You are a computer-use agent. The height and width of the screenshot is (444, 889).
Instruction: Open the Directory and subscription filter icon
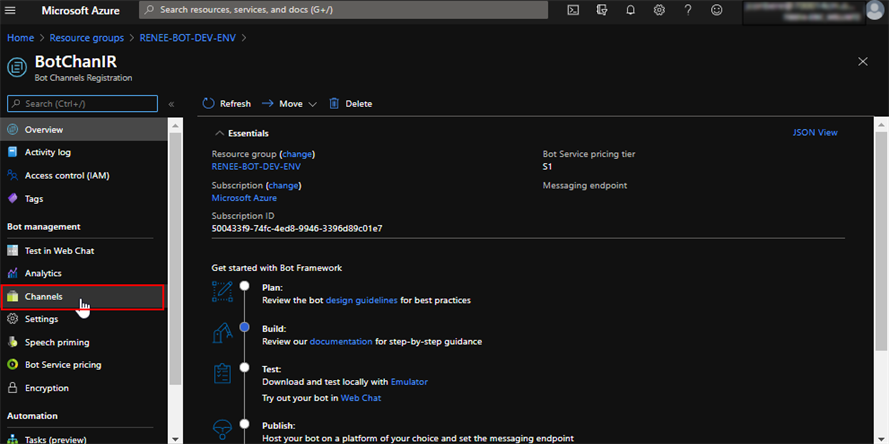(x=602, y=10)
